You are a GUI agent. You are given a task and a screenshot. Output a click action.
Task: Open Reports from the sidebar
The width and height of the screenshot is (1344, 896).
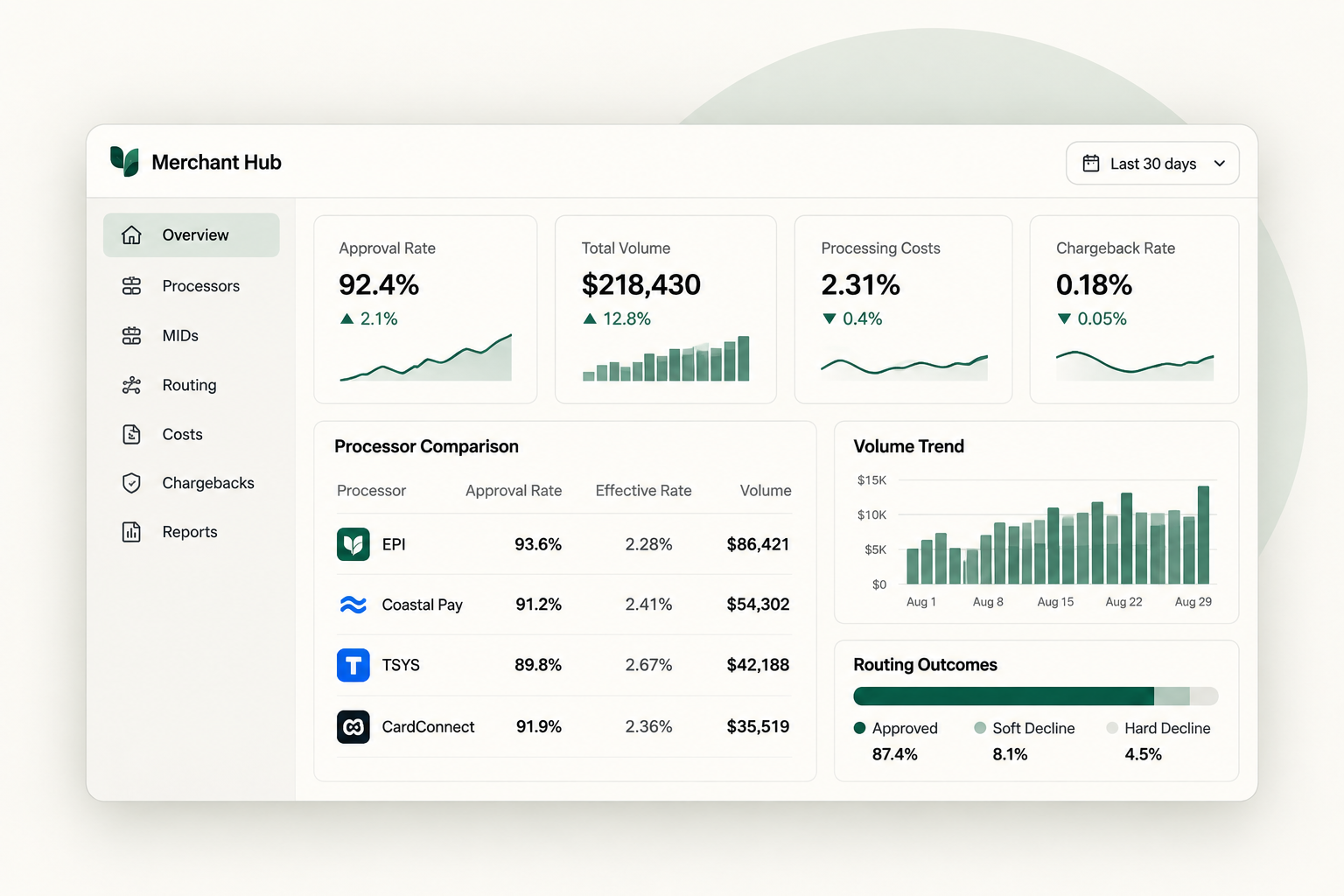click(190, 532)
